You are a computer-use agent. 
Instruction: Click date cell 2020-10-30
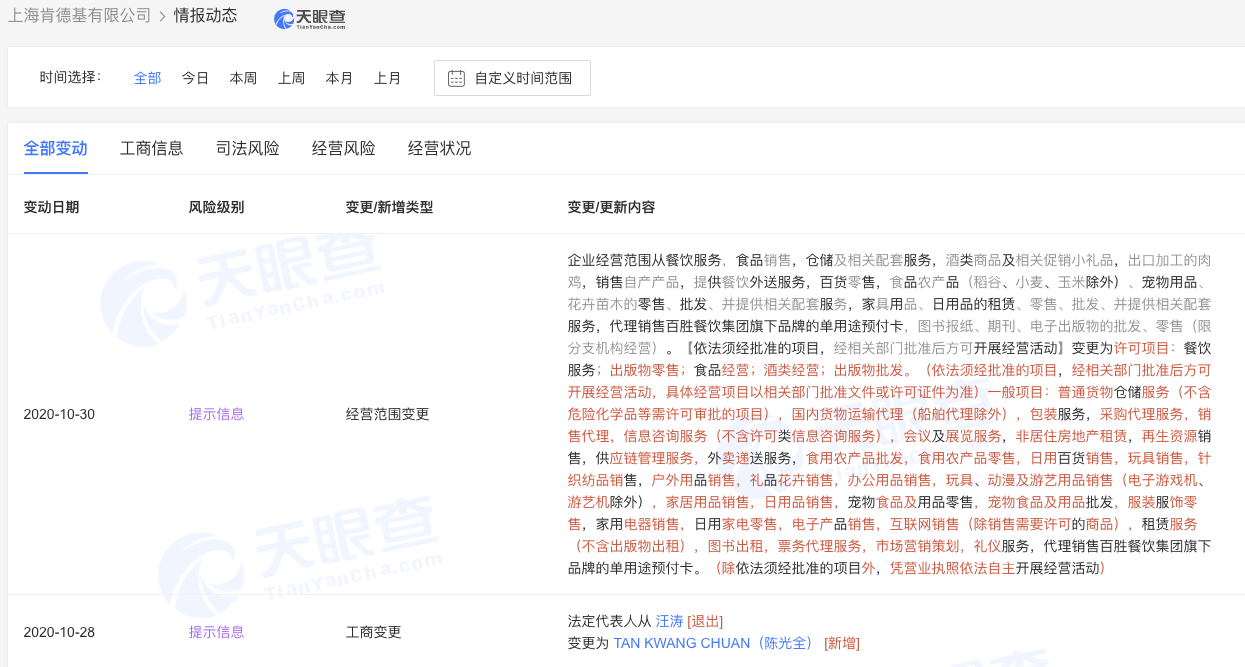59,414
